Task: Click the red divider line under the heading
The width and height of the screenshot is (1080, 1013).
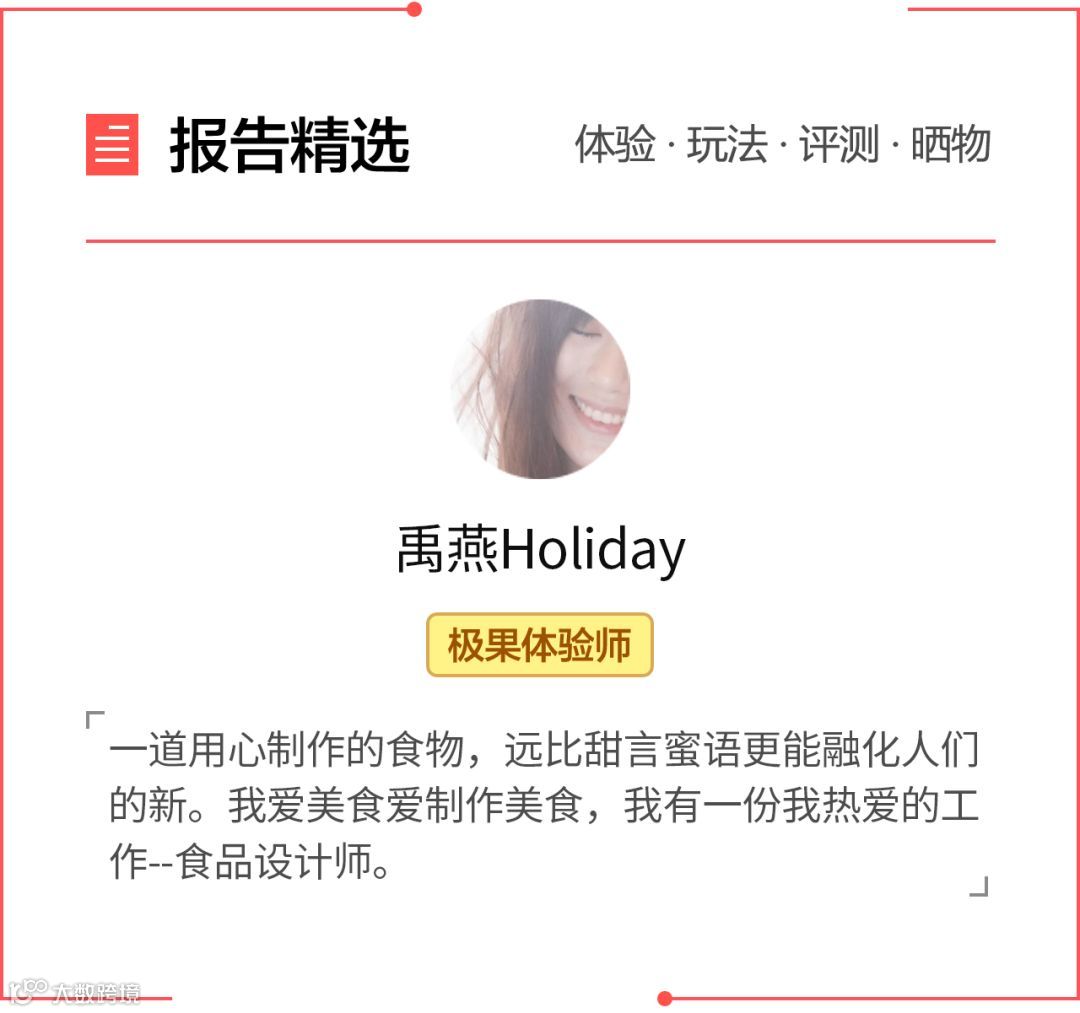Action: 541,241
